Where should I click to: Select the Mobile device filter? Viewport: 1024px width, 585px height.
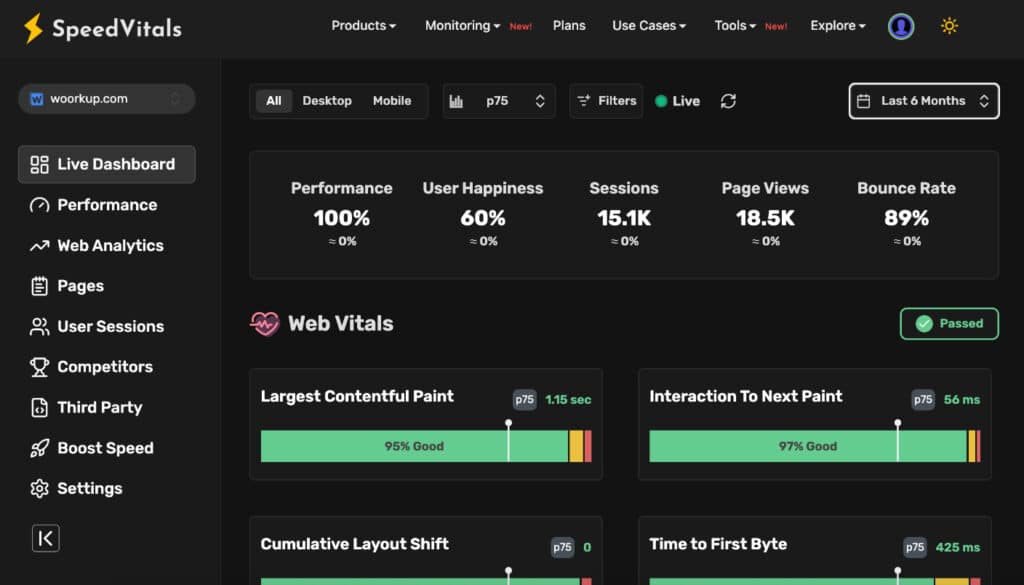click(392, 101)
